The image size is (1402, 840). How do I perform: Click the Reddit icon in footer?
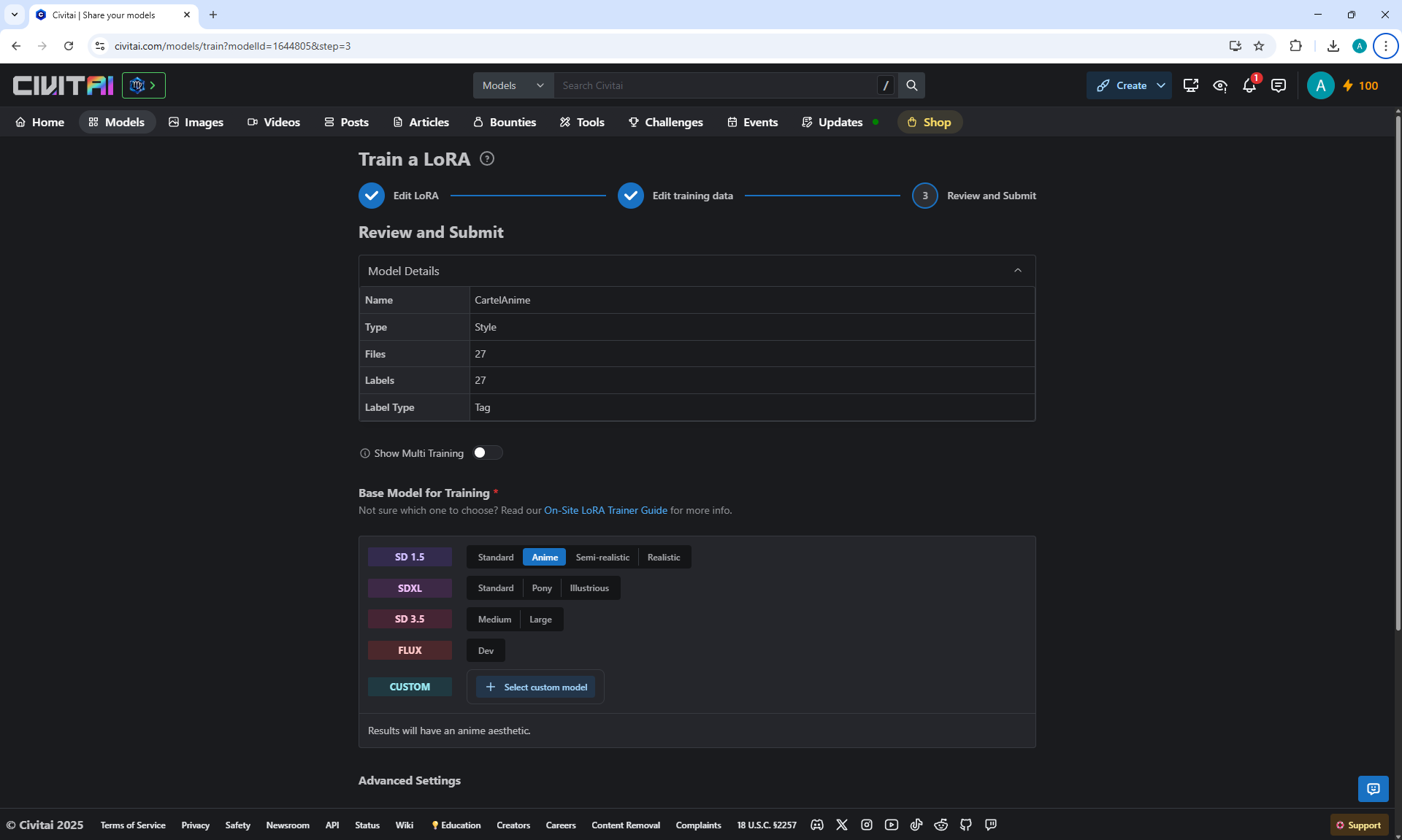pos(941,825)
